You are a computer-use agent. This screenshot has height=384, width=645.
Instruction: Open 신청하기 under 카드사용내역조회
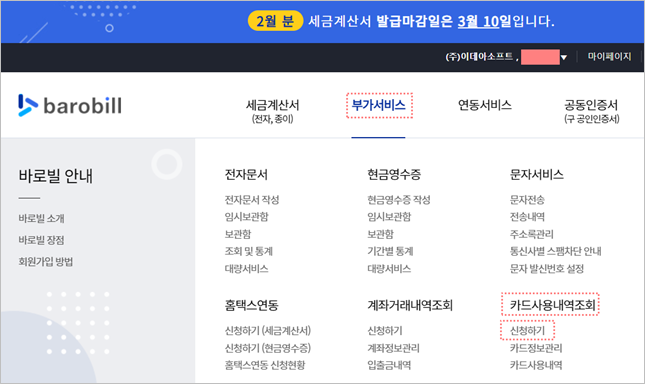pyautogui.click(x=527, y=331)
